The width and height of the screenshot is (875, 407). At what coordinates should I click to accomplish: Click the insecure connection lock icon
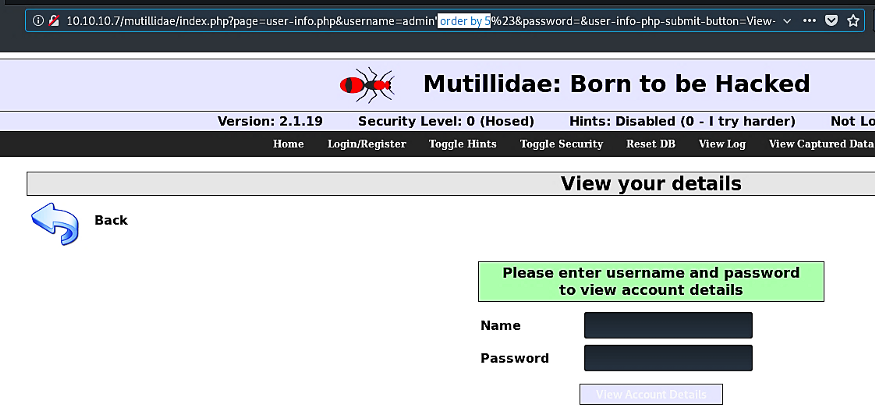click(x=54, y=21)
